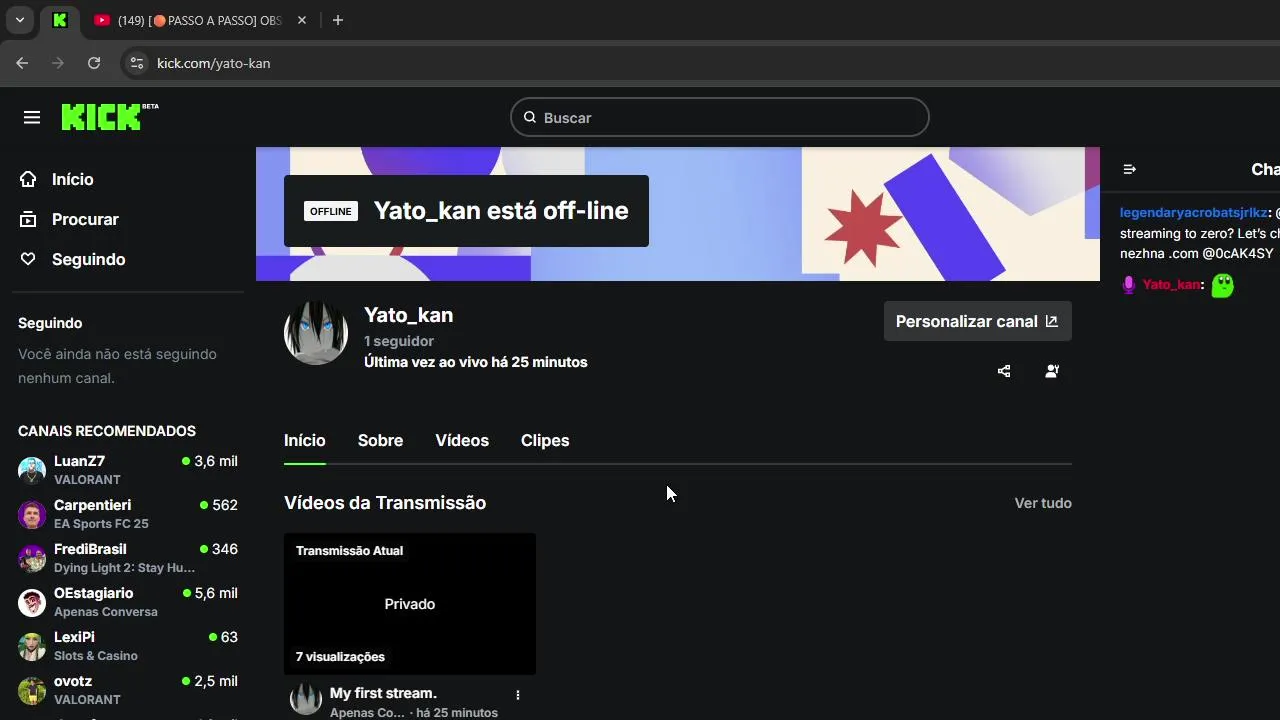Click the address bar URL
Viewport: 1280px width, 720px height.
[x=213, y=63]
